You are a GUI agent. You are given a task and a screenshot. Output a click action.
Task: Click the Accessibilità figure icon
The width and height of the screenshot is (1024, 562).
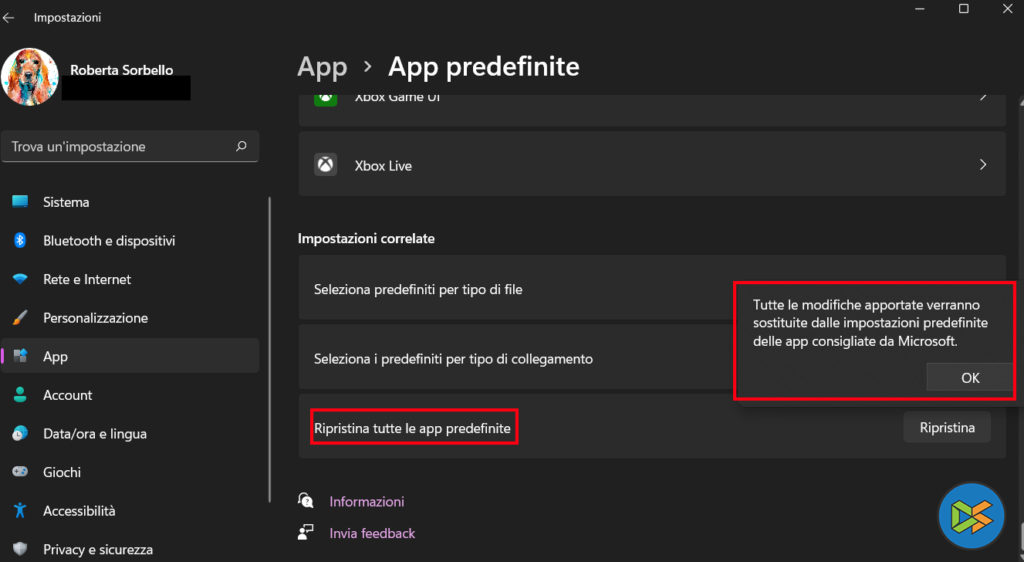(20, 511)
